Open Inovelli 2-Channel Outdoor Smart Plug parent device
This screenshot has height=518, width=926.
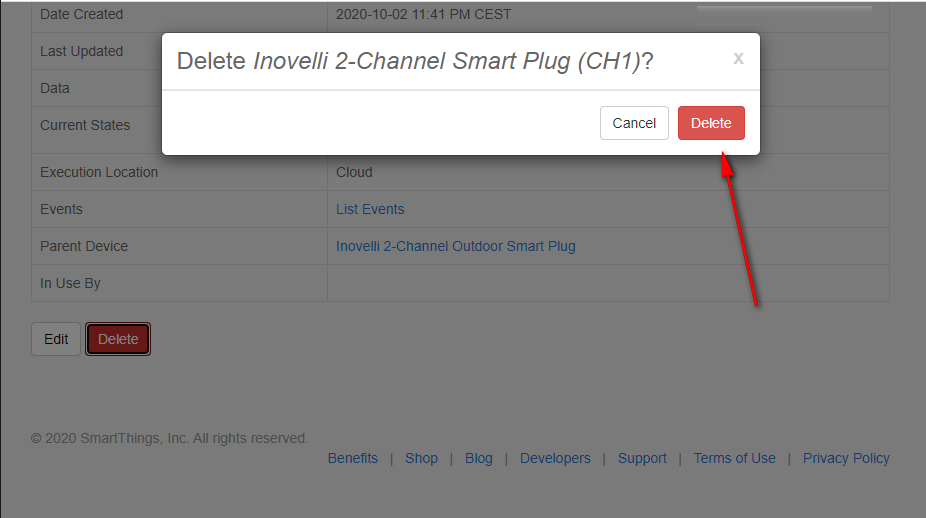tap(456, 246)
